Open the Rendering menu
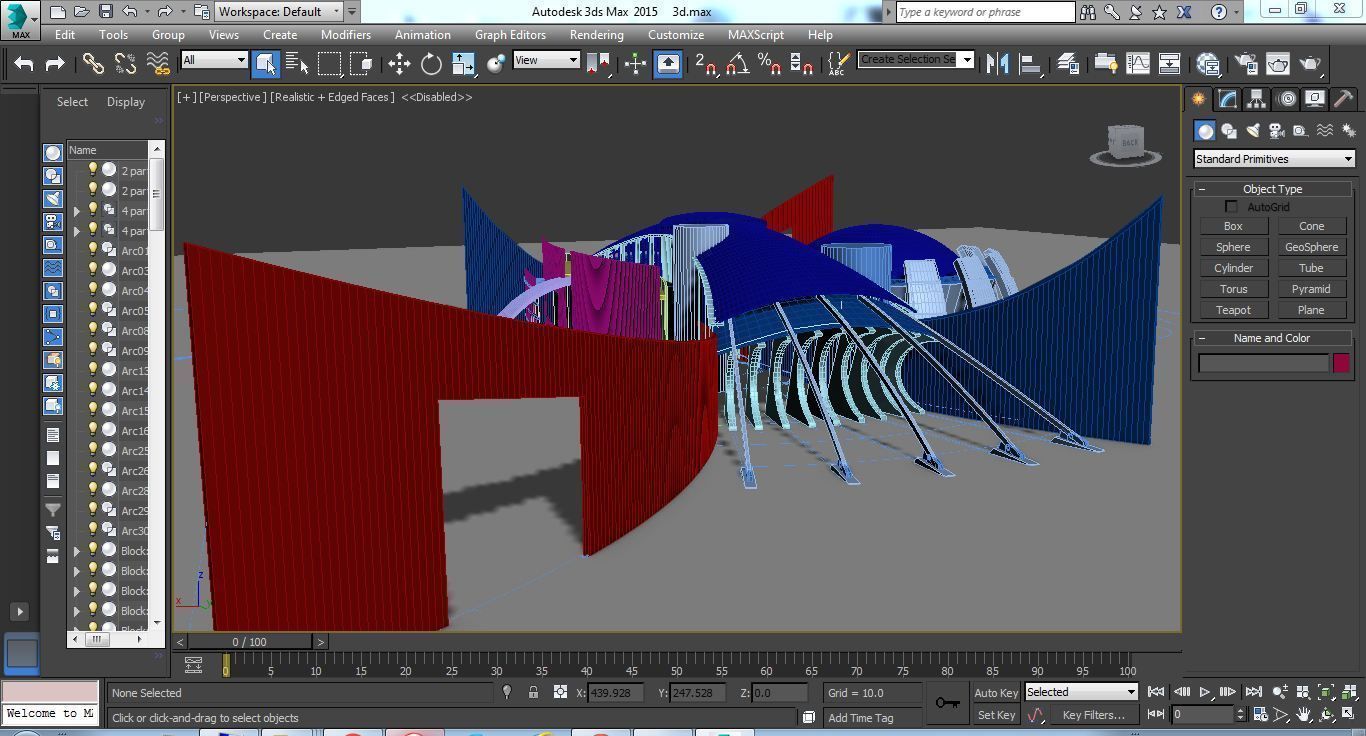Viewport: 1366px width, 736px height. pos(596,34)
